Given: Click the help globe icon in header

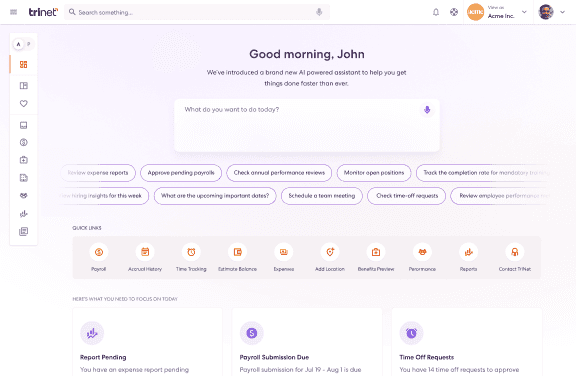Looking at the screenshot, I should pos(454,12).
